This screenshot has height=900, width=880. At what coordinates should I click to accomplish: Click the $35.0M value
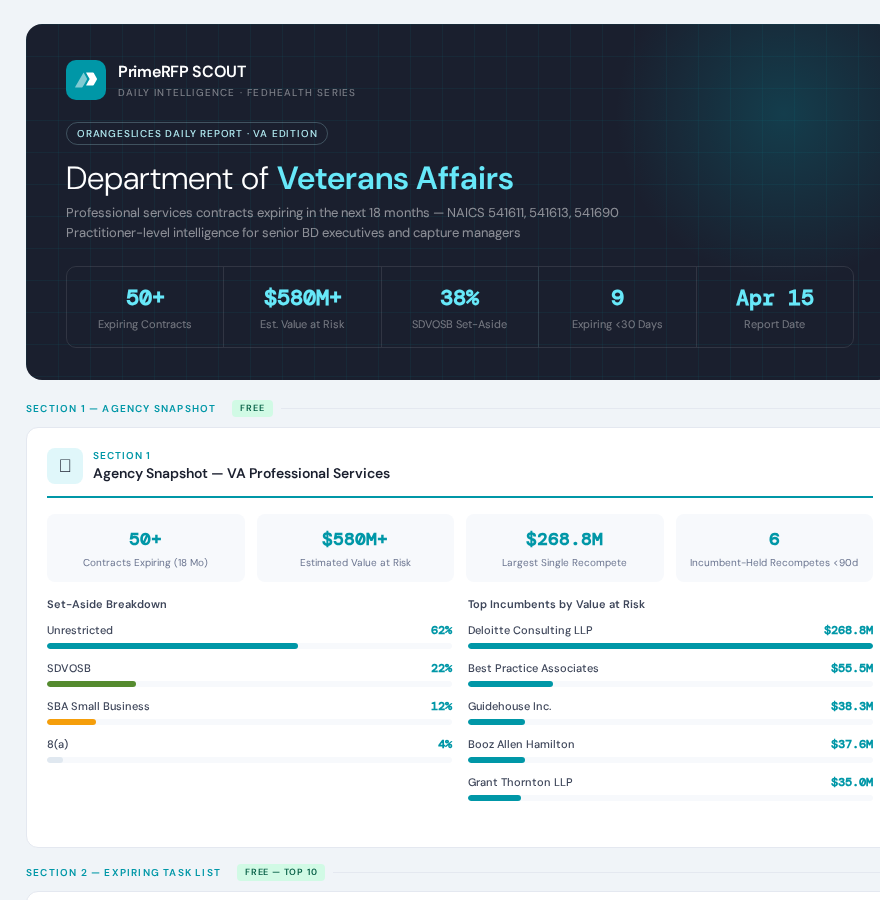pos(851,782)
